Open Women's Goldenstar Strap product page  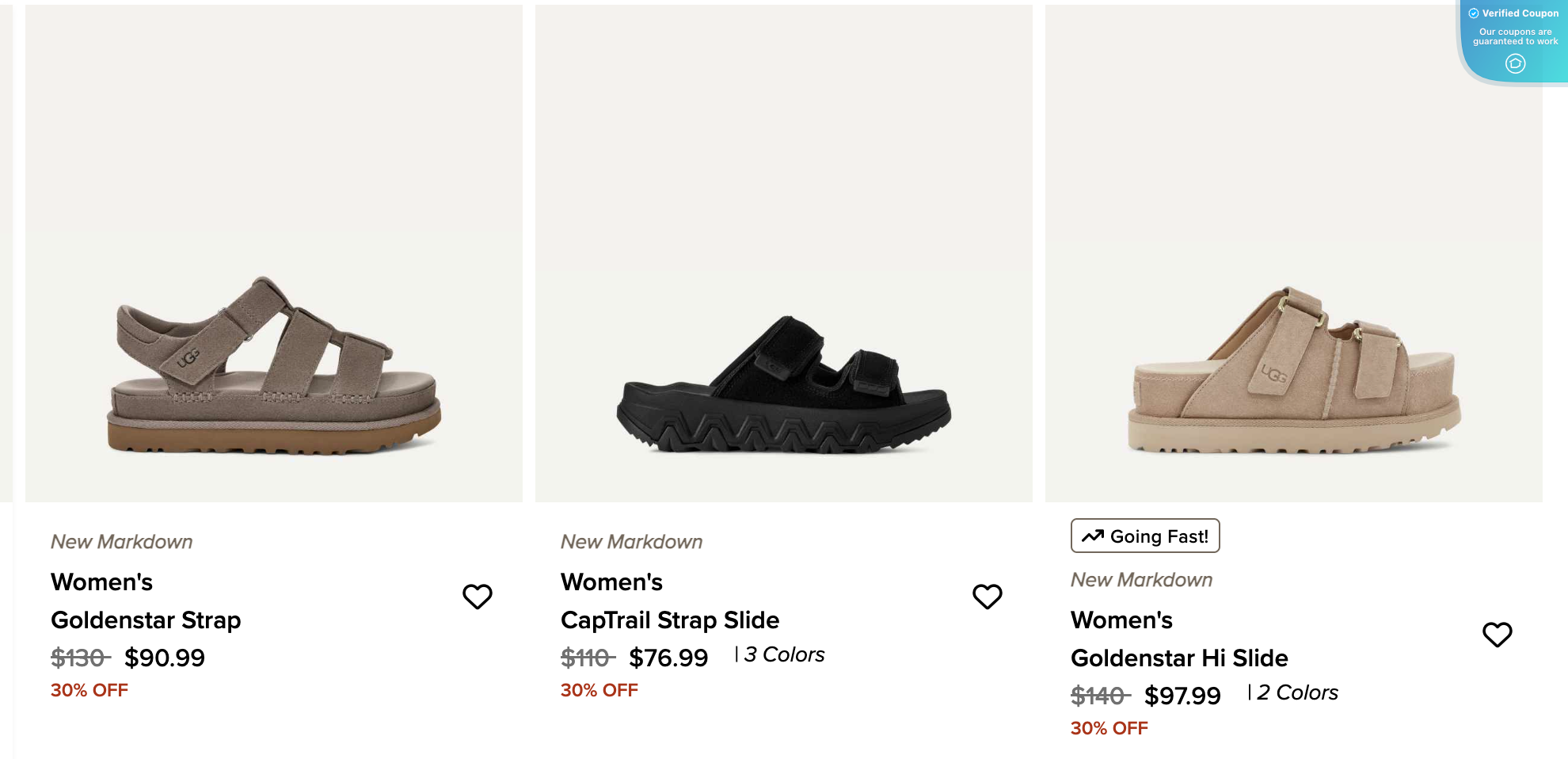[146, 601]
